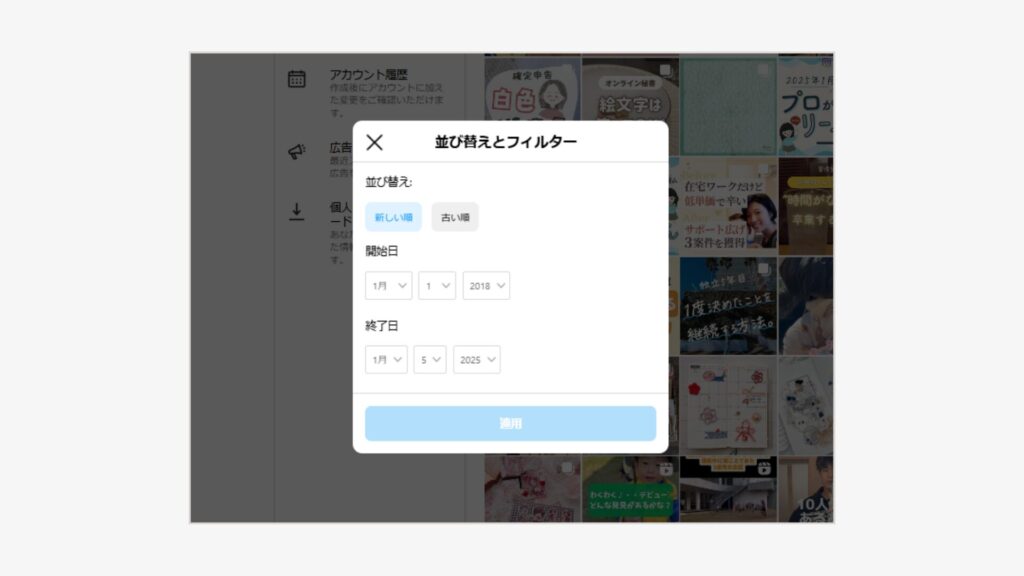Check the selection box on the プロが post thumbnail
1024x576 pixels.
(x=826, y=61)
